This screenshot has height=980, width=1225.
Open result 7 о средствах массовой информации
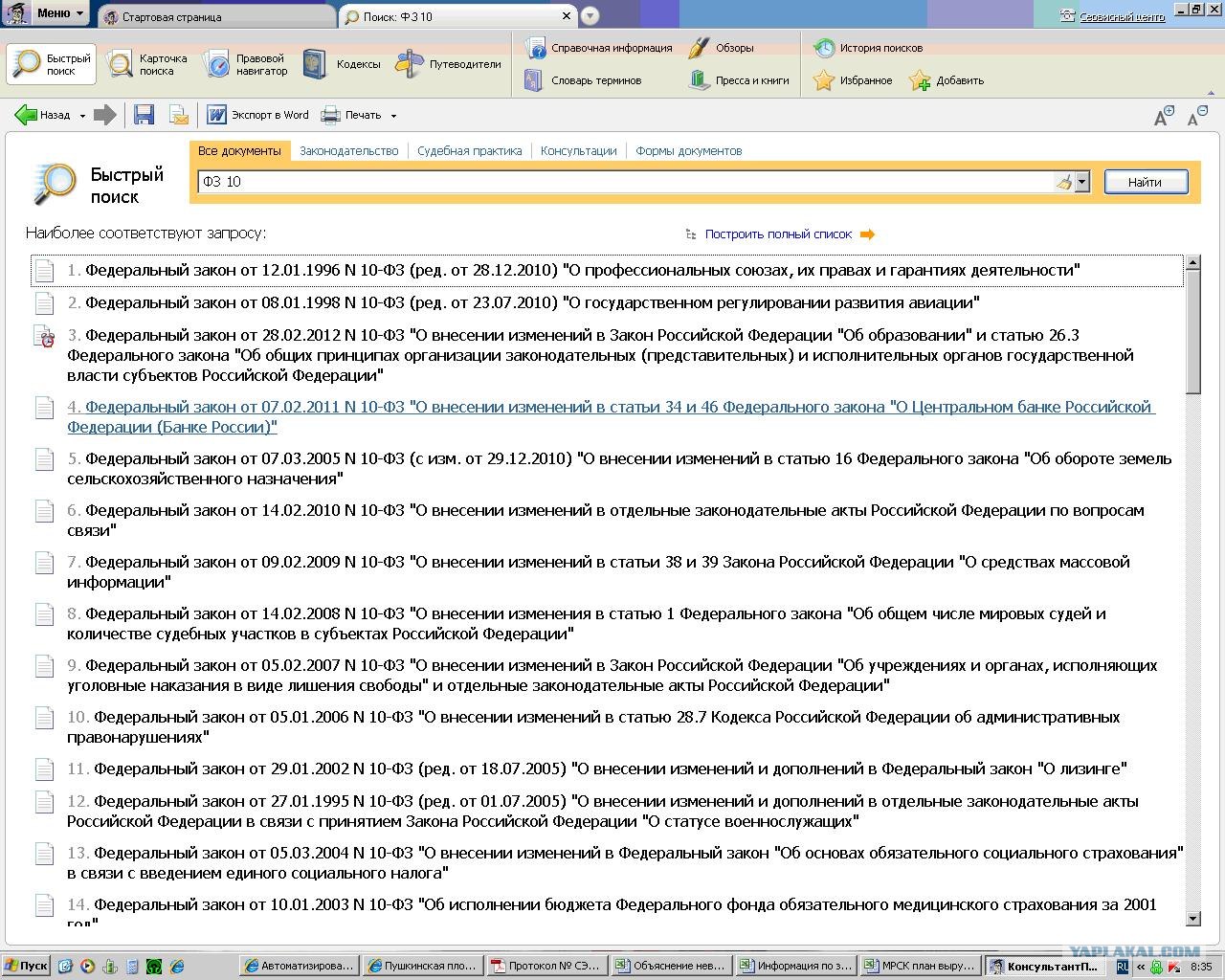click(598, 572)
